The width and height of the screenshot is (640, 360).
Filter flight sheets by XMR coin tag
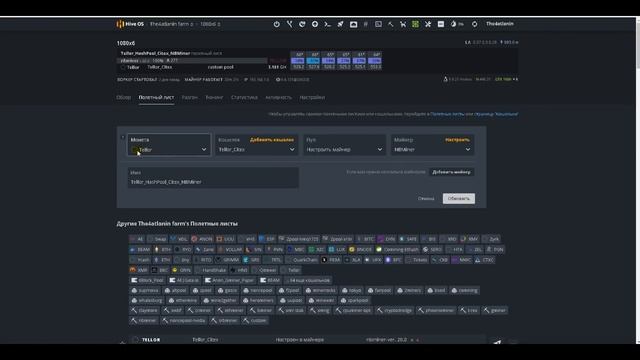coord(138,270)
